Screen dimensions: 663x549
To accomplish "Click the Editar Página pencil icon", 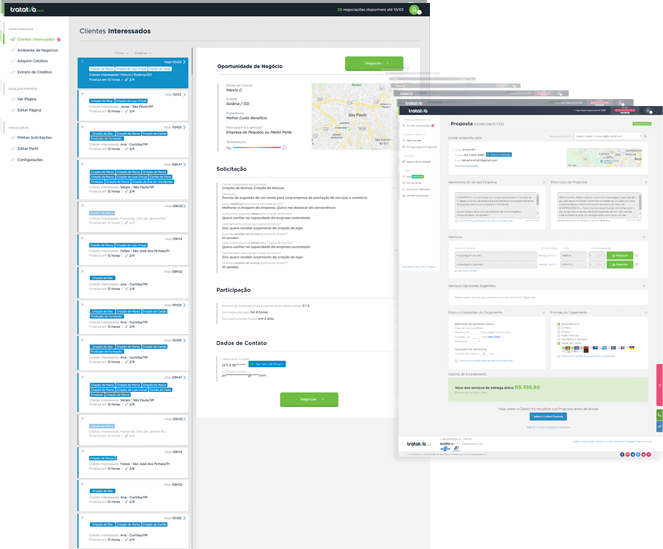I will pyautogui.click(x=13, y=108).
